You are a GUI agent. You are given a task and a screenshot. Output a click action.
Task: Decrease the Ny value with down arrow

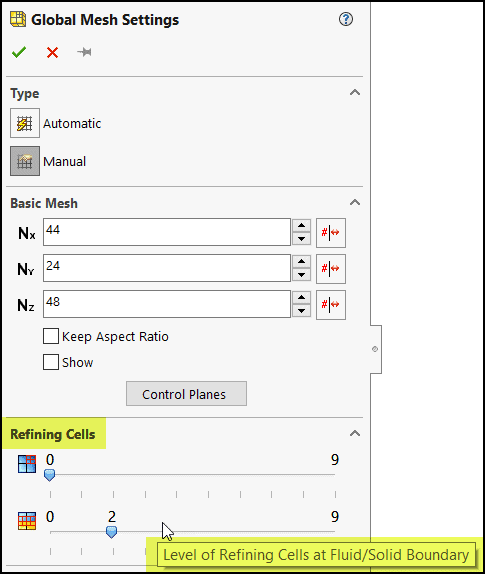(302, 275)
